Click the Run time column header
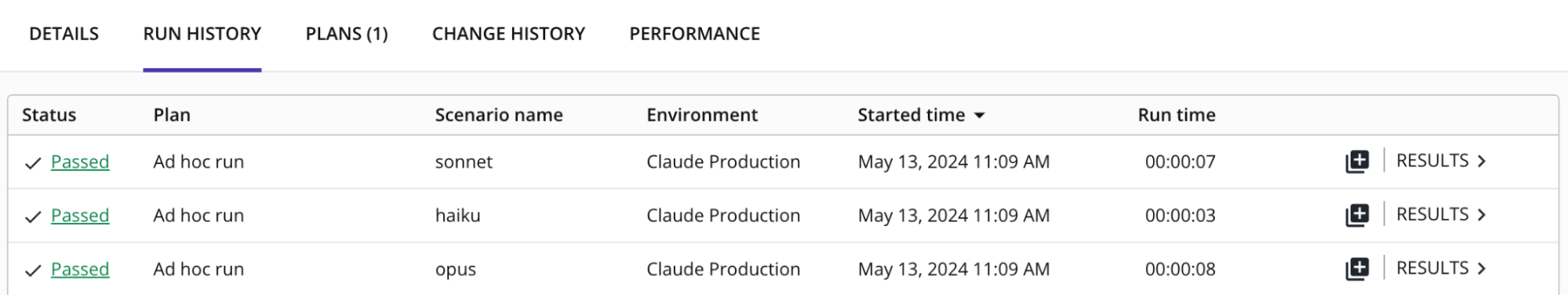Image resolution: width=1568 pixels, height=295 pixels. [1177, 115]
